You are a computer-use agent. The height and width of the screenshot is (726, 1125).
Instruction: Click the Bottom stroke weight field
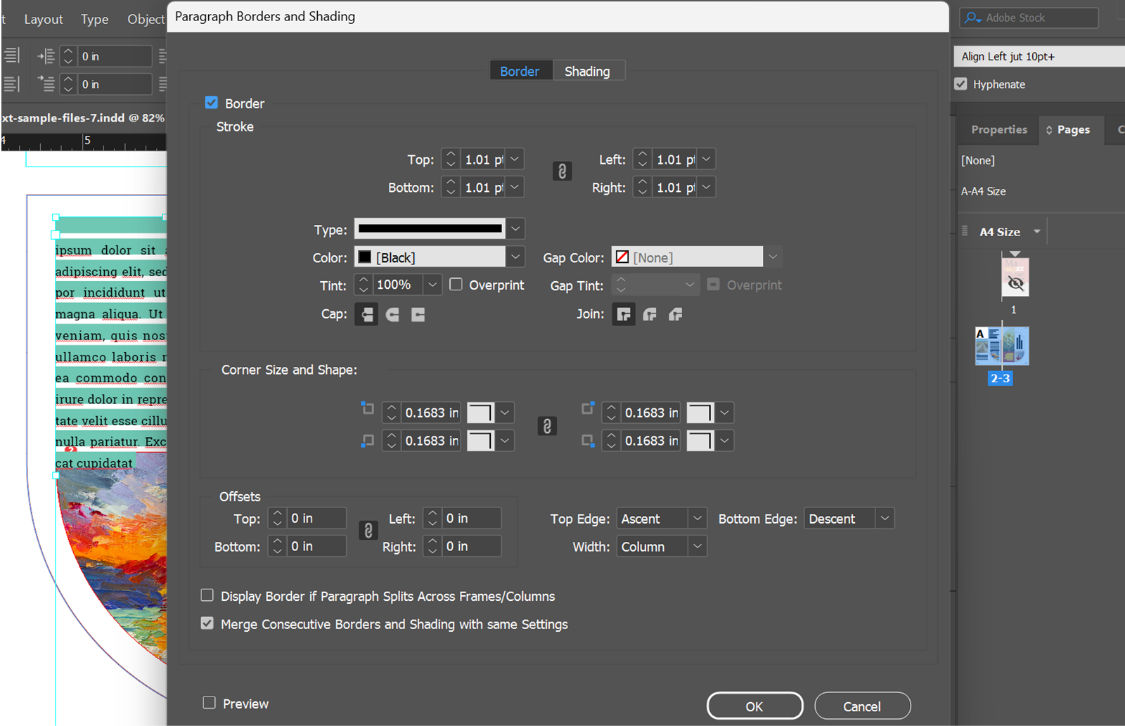pyautogui.click(x=482, y=187)
